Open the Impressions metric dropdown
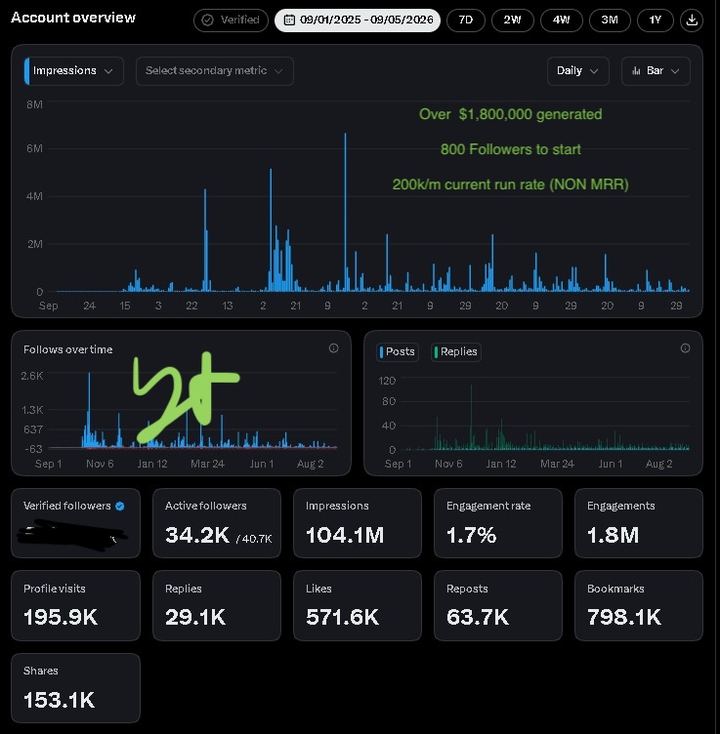This screenshot has height=734, width=720. [74, 71]
